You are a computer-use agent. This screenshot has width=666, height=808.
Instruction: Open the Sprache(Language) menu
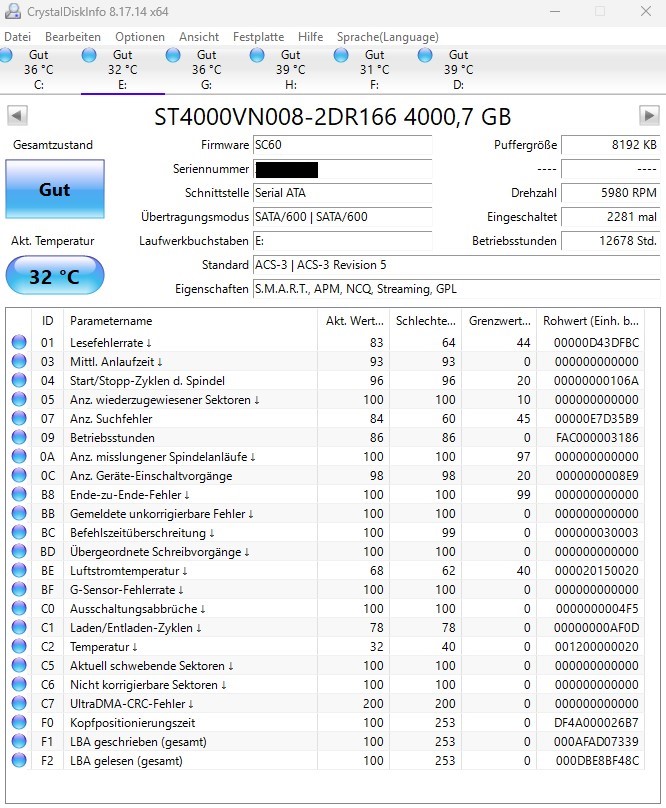click(x=388, y=37)
